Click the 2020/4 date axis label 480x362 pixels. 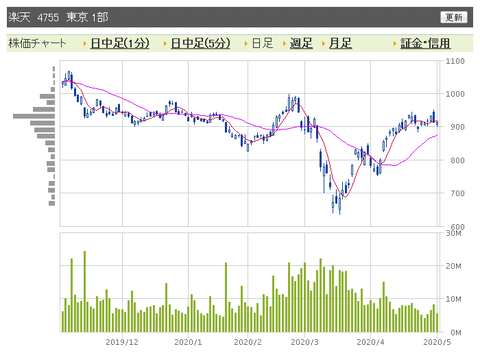370,342
